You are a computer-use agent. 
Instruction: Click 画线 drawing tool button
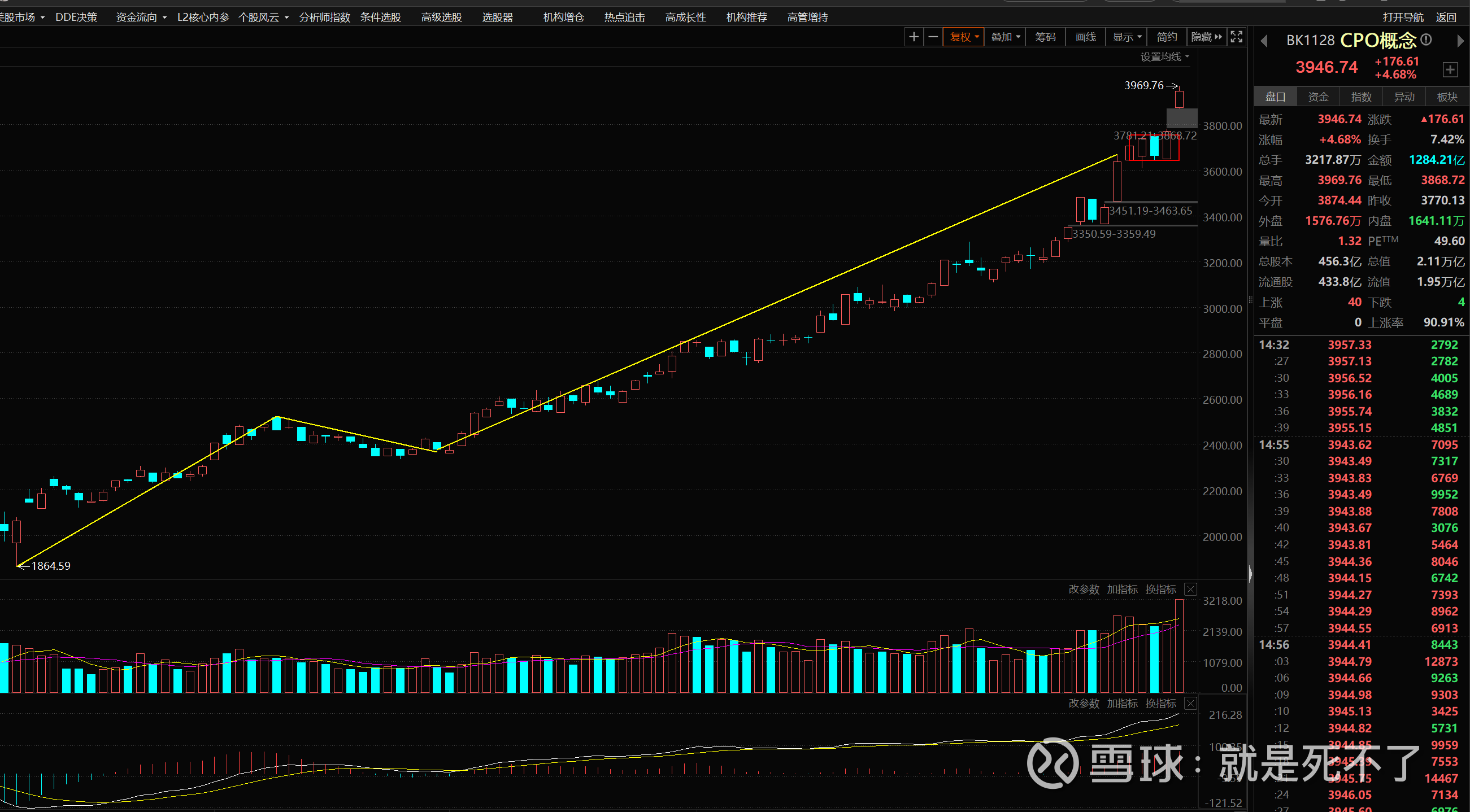1085,37
